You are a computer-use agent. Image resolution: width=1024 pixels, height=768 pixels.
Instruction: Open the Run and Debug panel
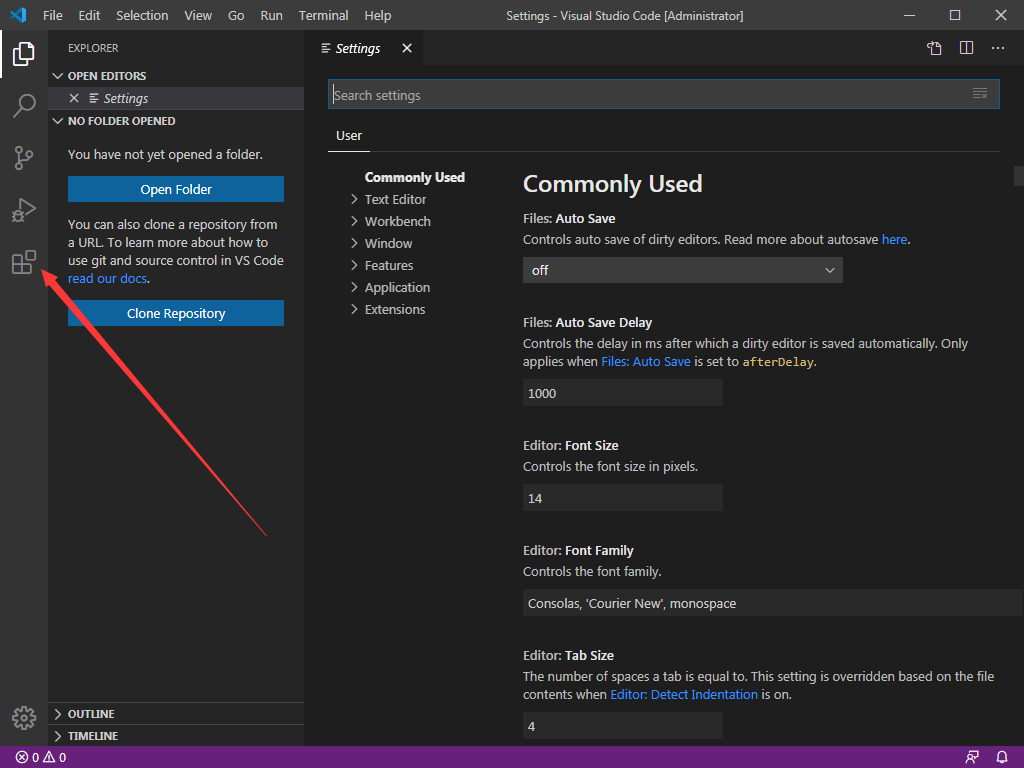tap(23, 210)
